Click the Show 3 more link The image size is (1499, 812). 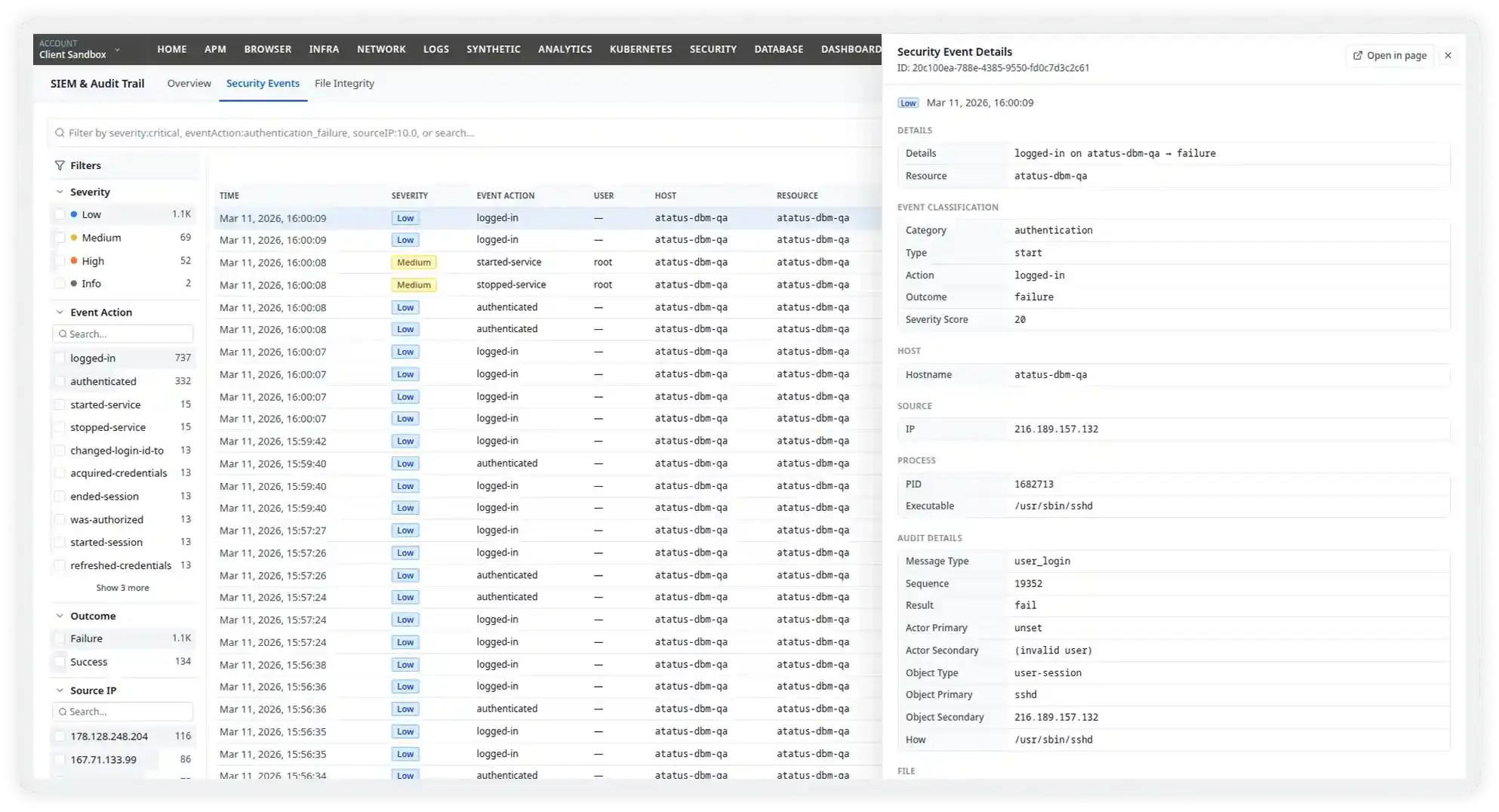(123, 587)
